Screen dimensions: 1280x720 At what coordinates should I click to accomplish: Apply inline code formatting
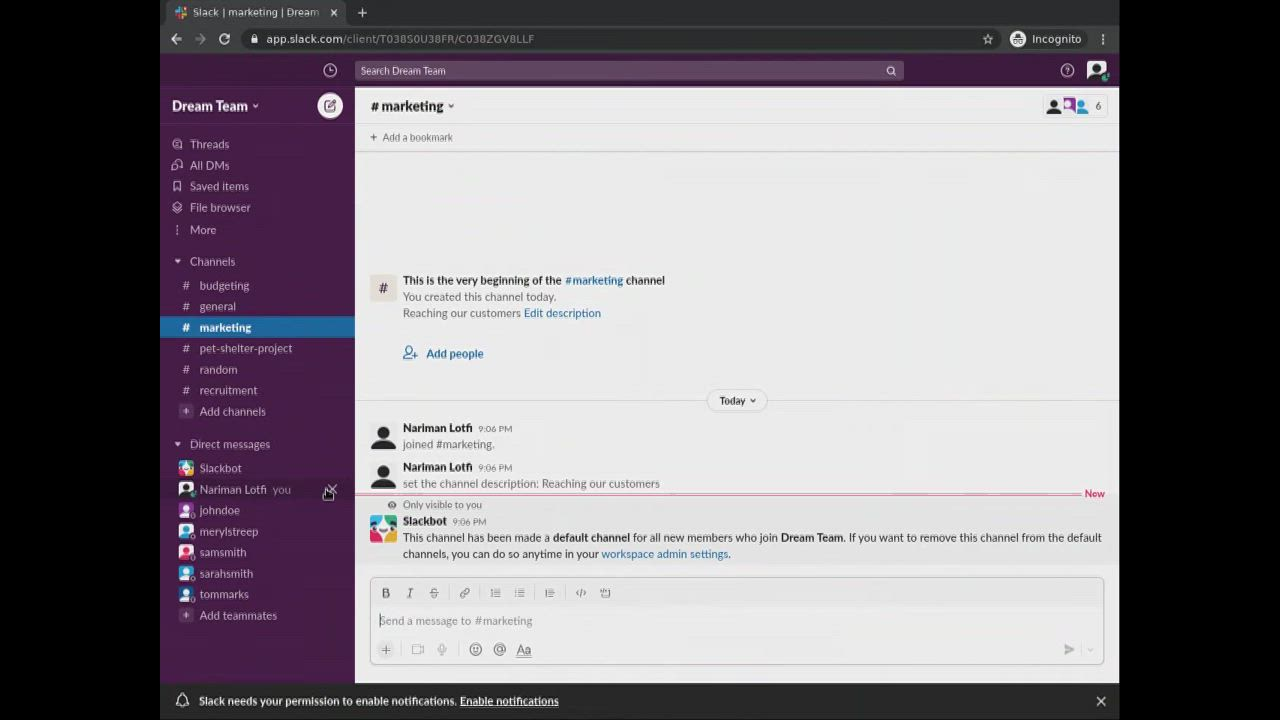581,593
